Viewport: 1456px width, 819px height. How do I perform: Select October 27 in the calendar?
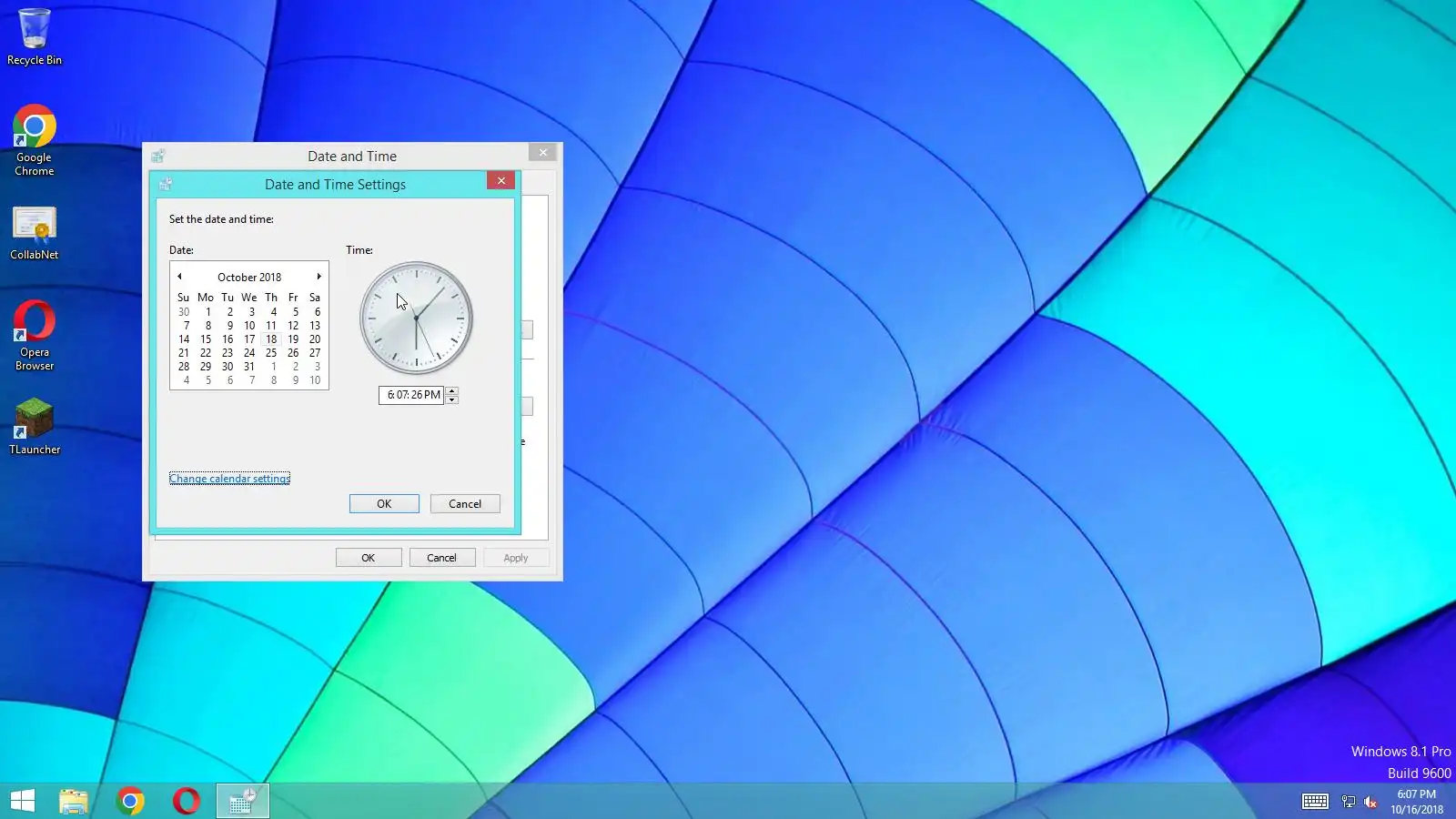tap(315, 353)
